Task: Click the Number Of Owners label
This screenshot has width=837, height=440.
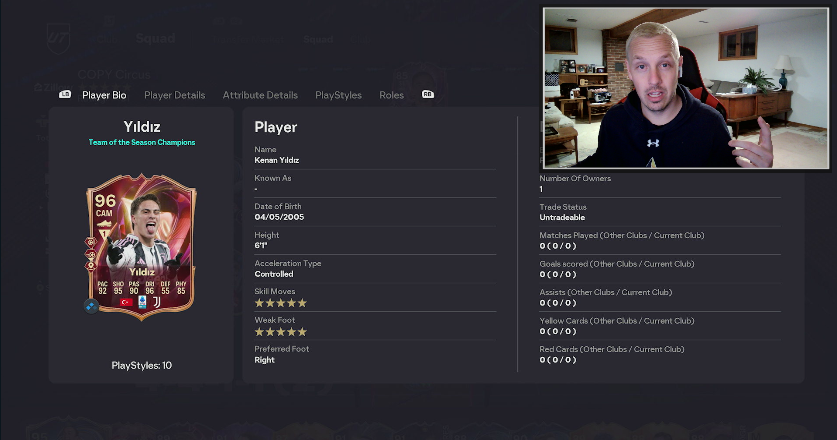Action: coord(575,178)
